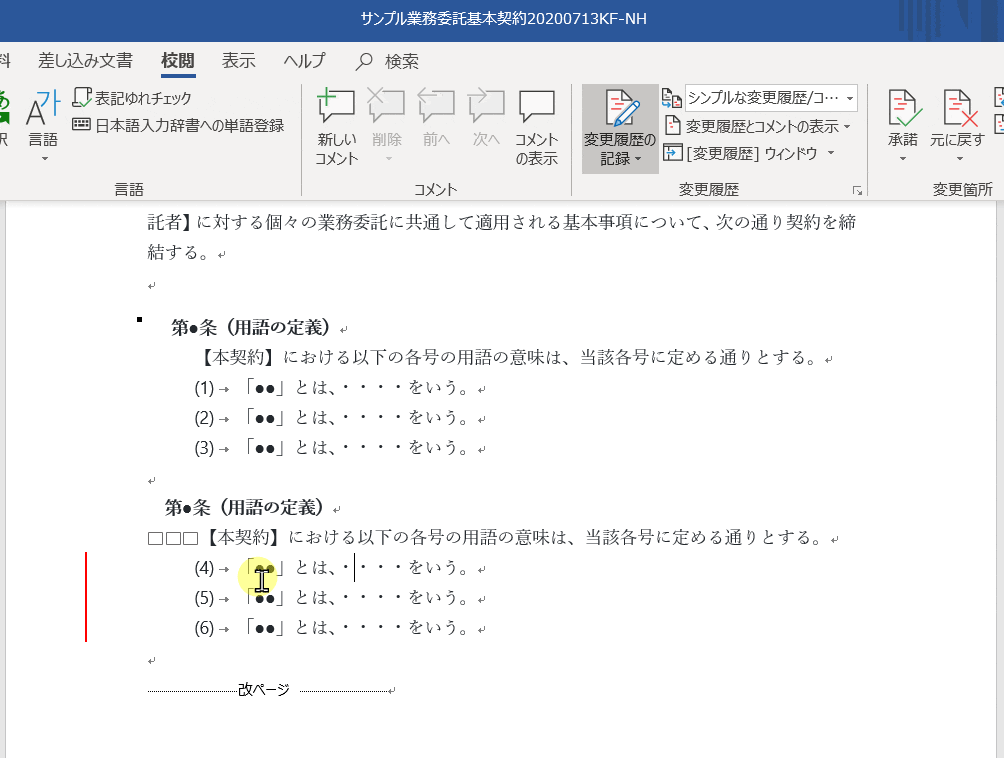The width and height of the screenshot is (1004, 758).
Task: Click list item (1) text line
Action: tap(340, 387)
